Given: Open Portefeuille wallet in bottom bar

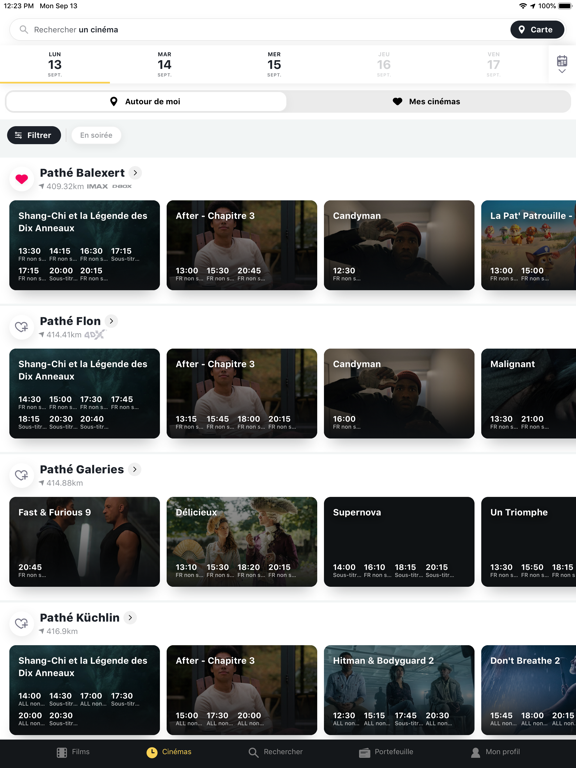Looking at the screenshot, I should pyautogui.click(x=386, y=752).
